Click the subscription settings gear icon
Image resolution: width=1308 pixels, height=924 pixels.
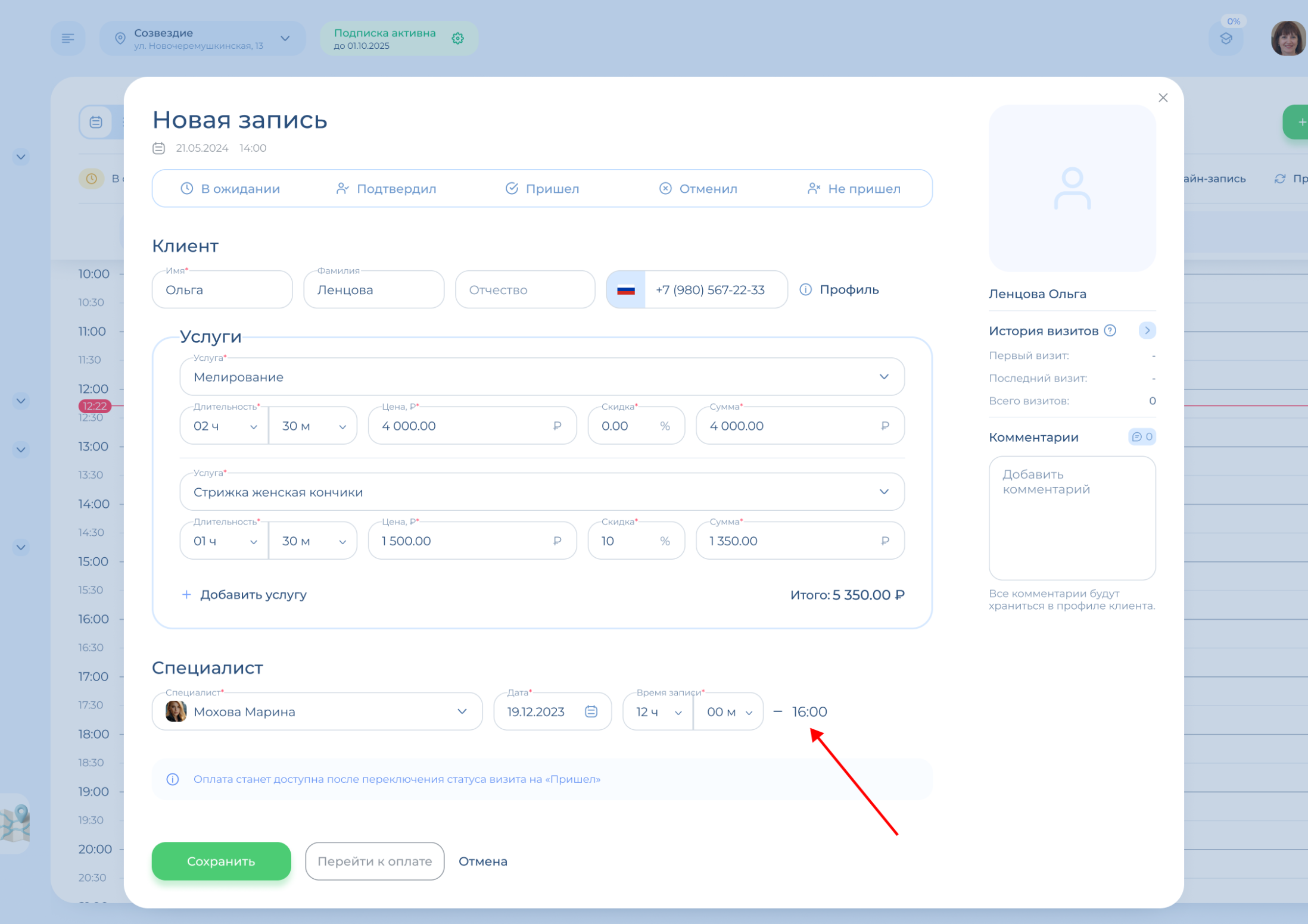(x=457, y=39)
